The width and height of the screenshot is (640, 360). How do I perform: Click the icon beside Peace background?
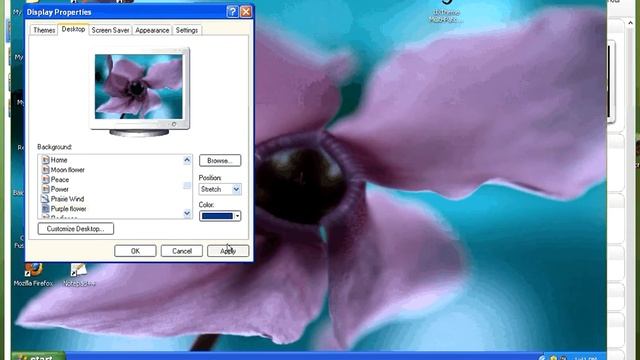click(x=45, y=180)
